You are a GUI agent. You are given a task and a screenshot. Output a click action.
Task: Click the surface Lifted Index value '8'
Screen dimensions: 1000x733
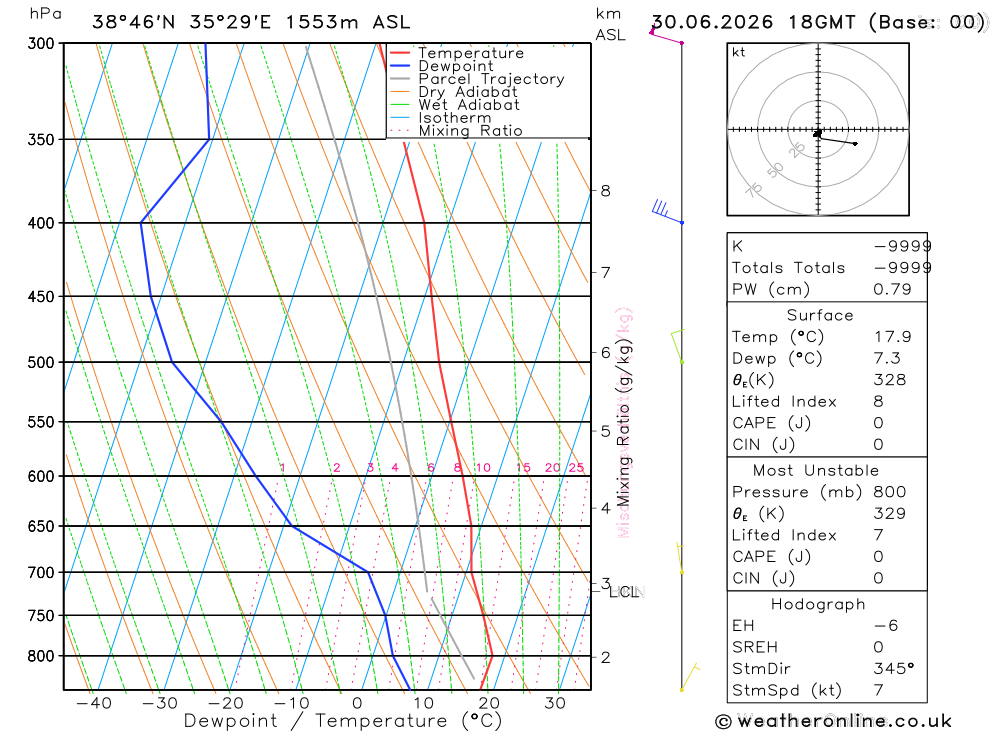coord(878,402)
